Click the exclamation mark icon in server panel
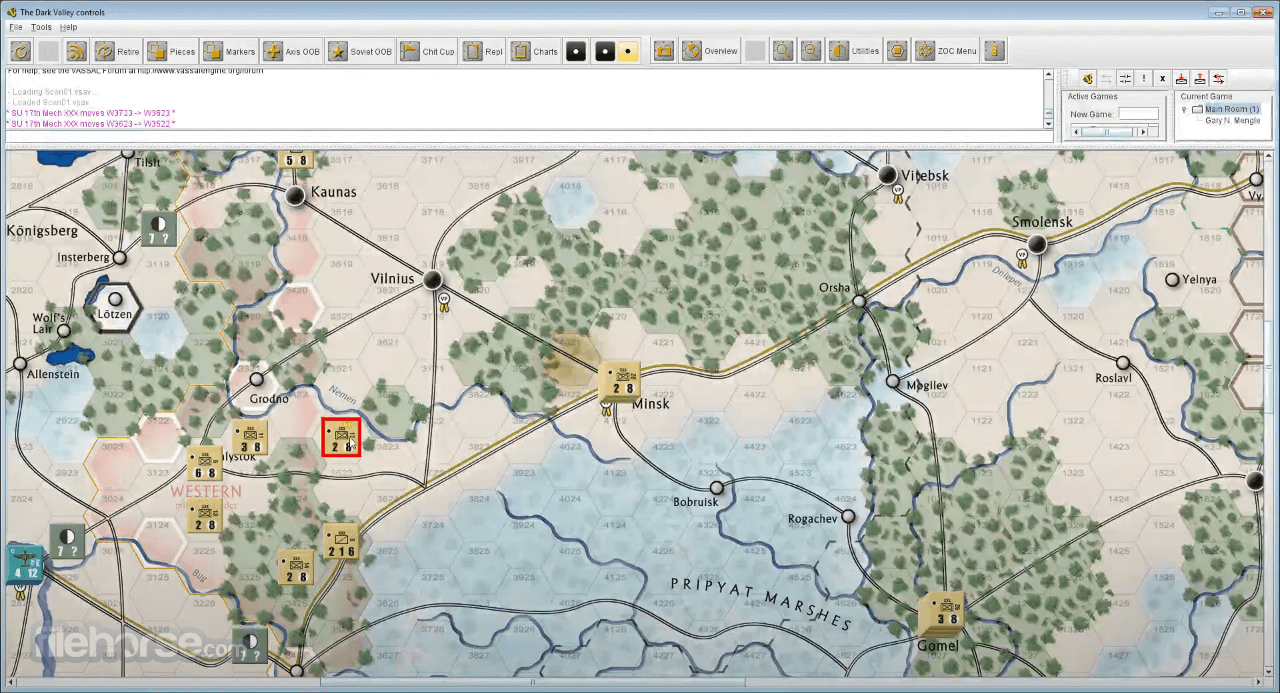This screenshot has width=1280, height=693. coord(1144,78)
